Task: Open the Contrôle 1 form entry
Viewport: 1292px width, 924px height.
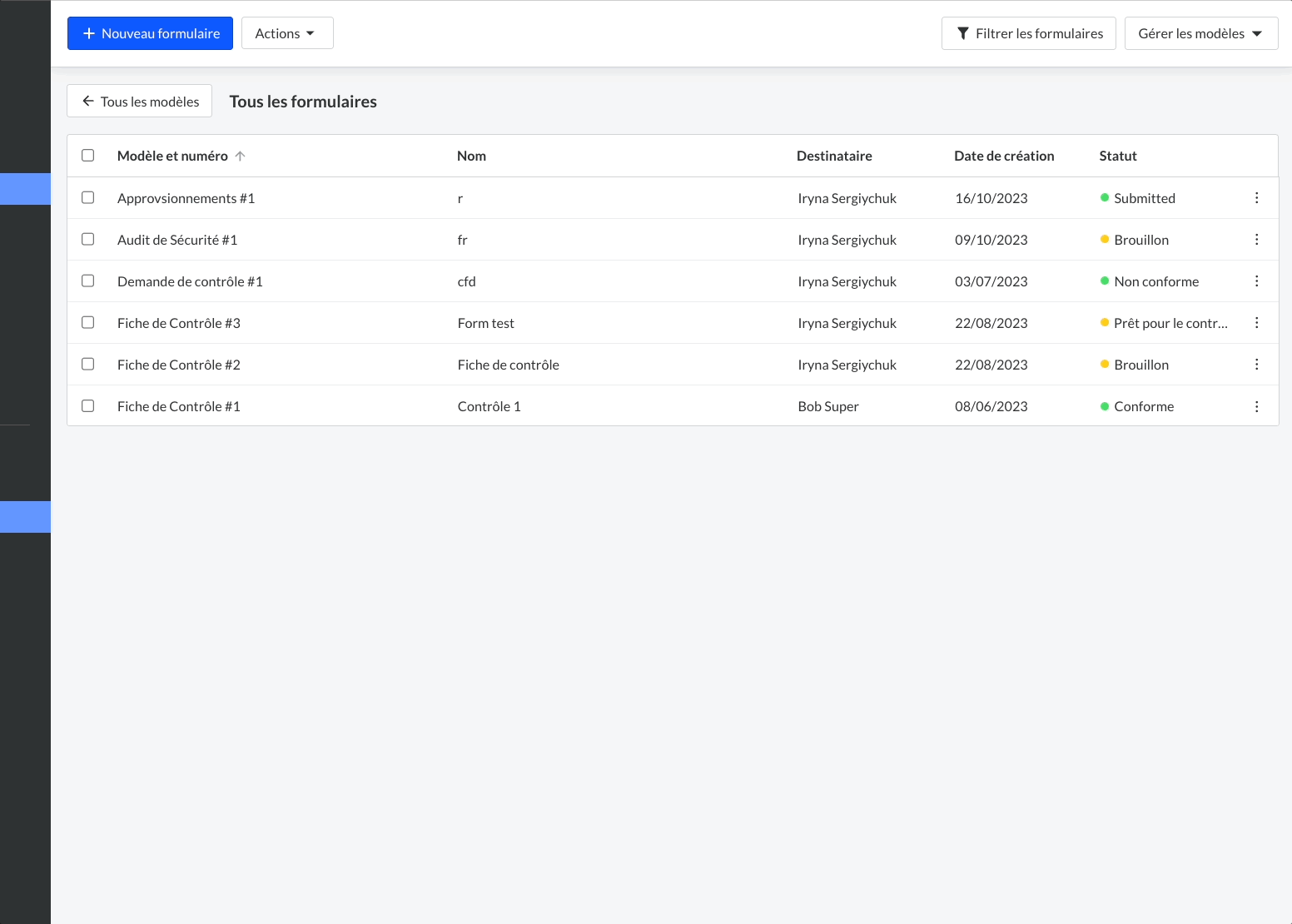Action: (489, 406)
